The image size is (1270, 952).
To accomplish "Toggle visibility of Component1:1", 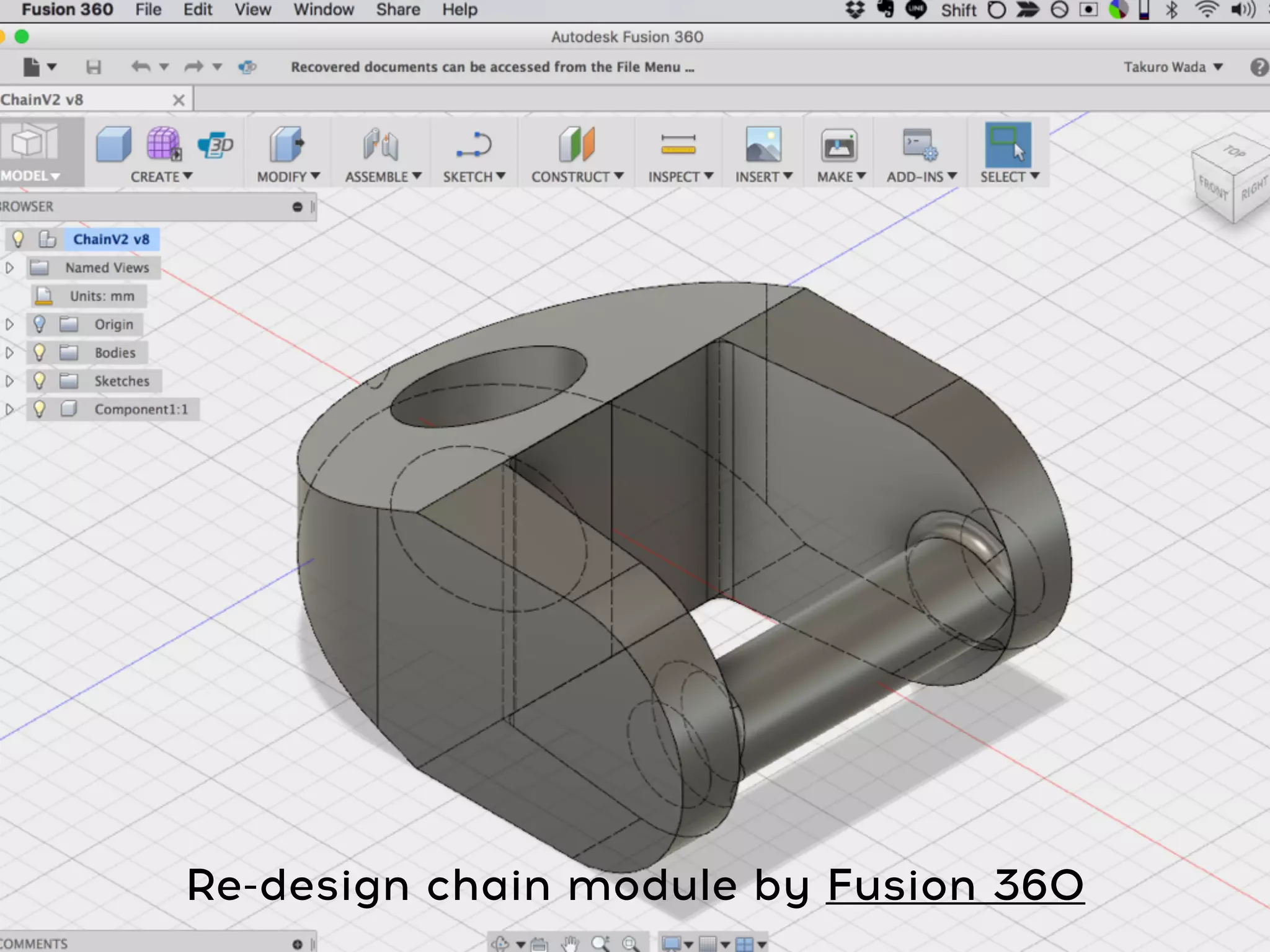I will (39, 409).
